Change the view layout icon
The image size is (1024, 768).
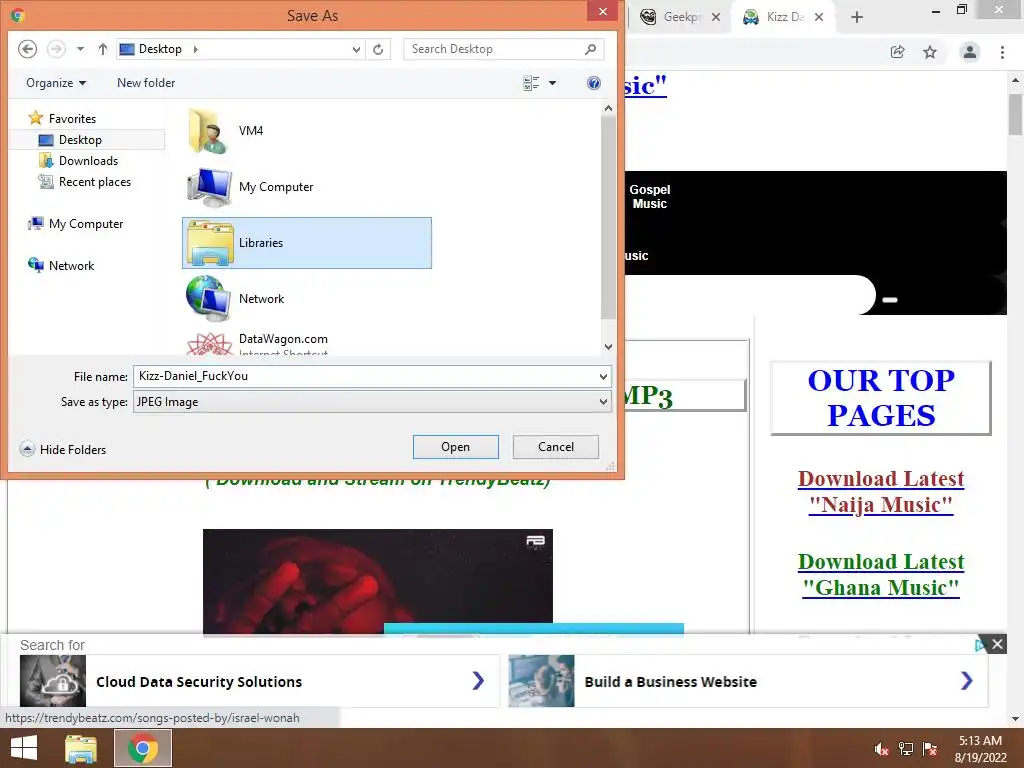(x=532, y=83)
